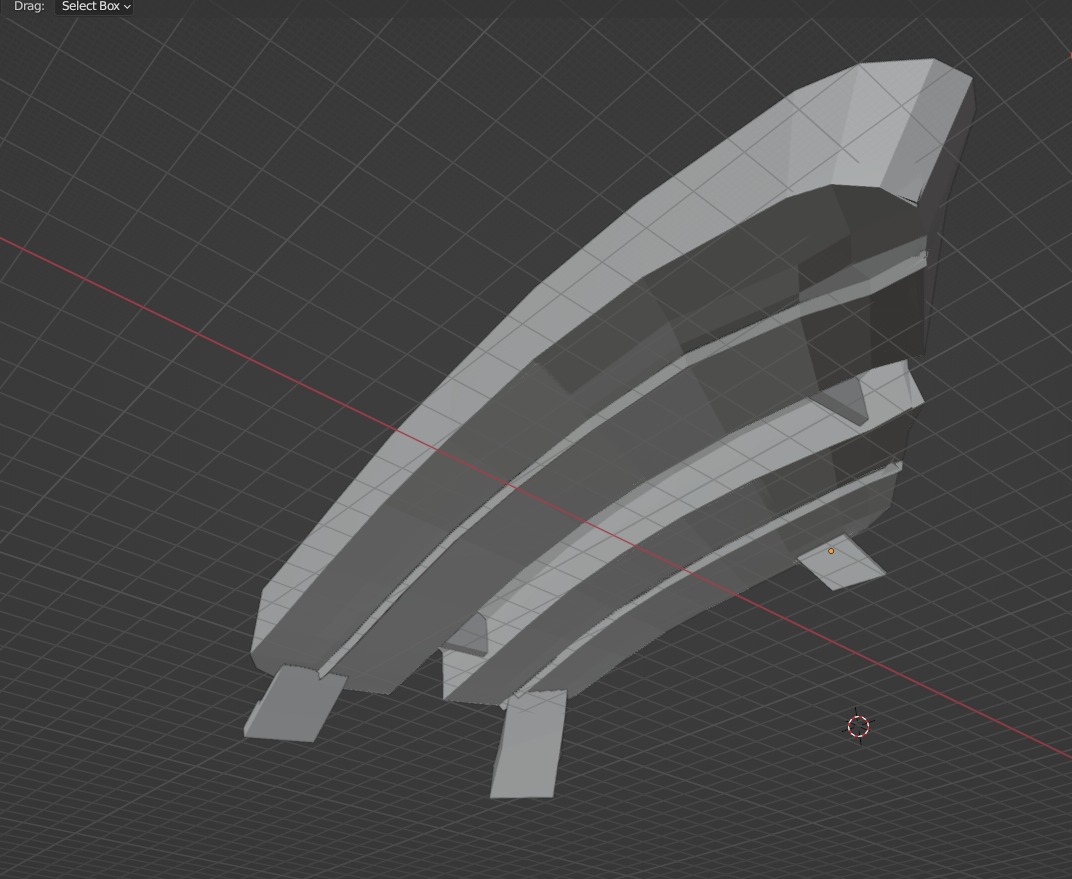Click the orange object origin point
Image resolution: width=1072 pixels, height=879 pixels.
coord(831,551)
